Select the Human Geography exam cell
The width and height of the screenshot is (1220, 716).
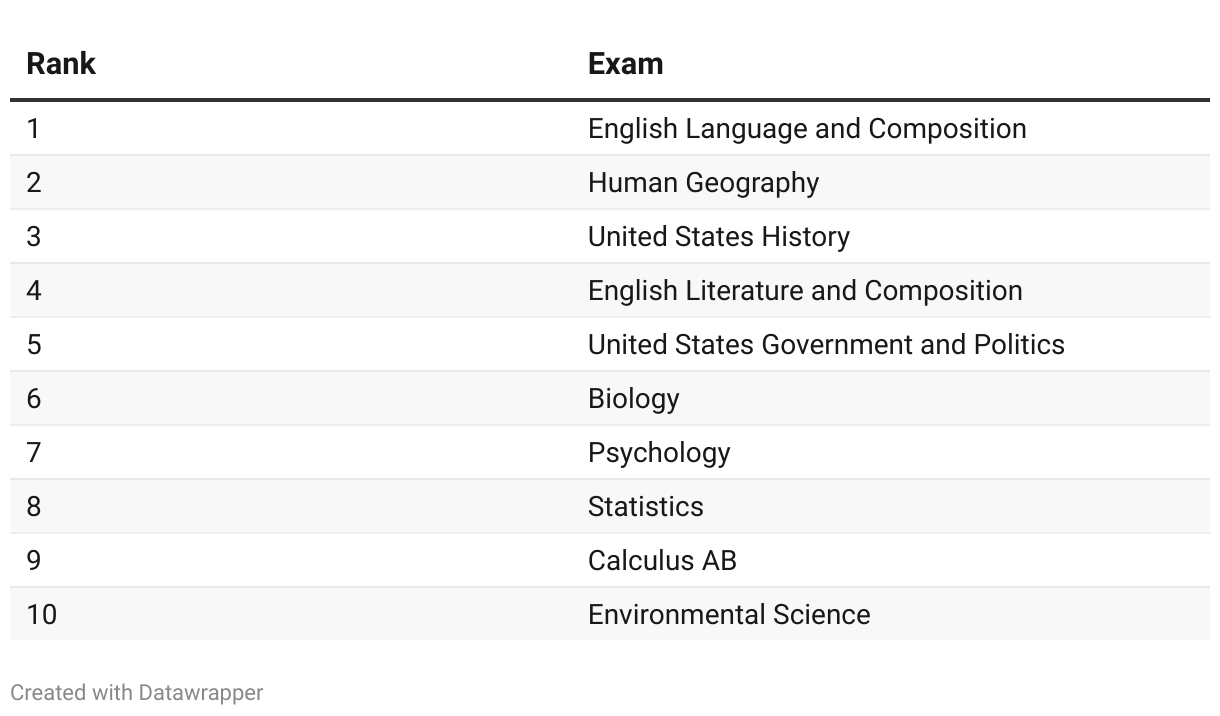click(x=703, y=182)
